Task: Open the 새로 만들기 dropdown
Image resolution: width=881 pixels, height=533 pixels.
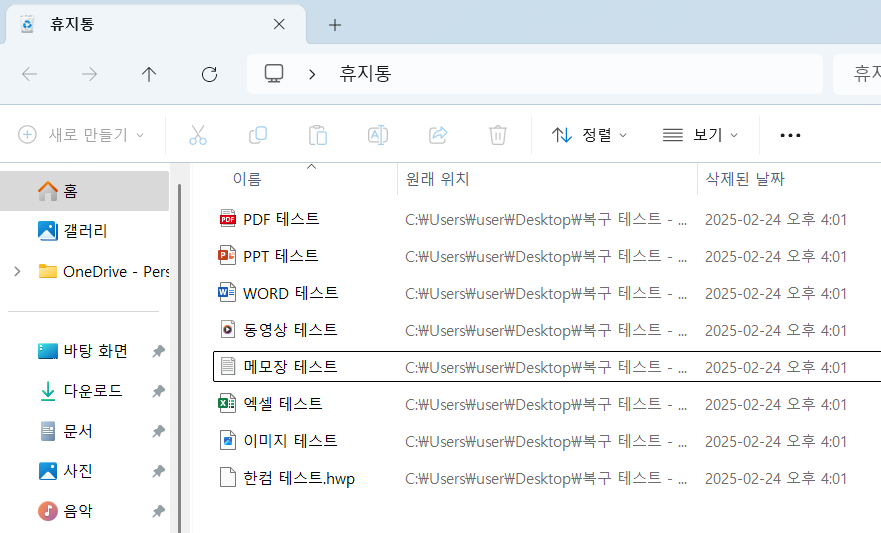Action: (x=82, y=135)
